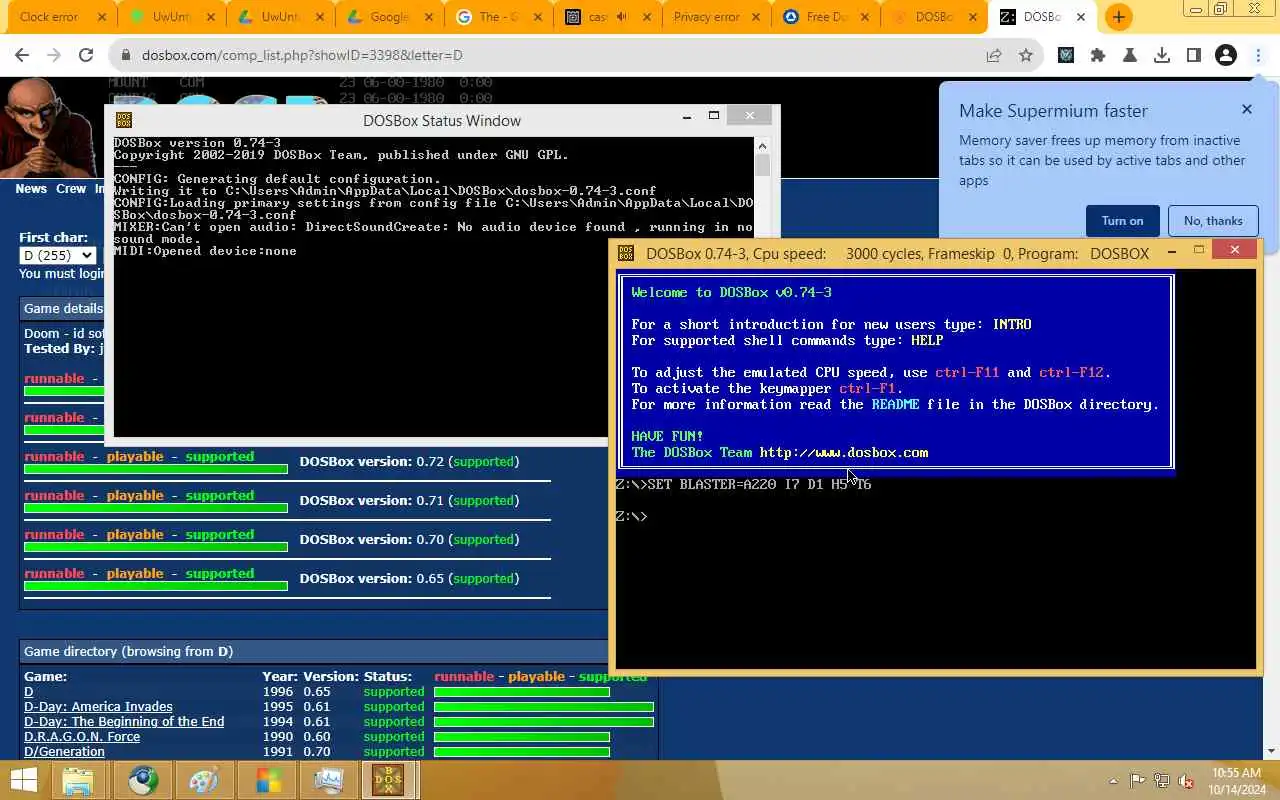This screenshot has height=800, width=1280.
Task: Open the browser three-dot menu
Action: pyautogui.click(x=1258, y=56)
